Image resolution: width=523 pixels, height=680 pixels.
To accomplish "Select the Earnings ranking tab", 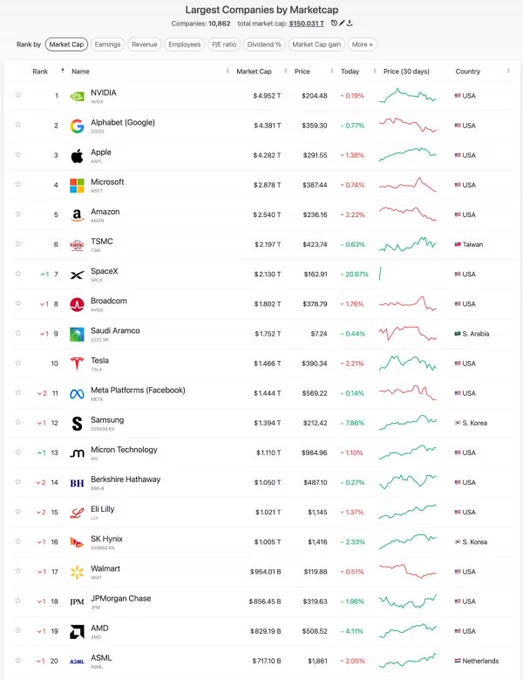I will (x=108, y=44).
